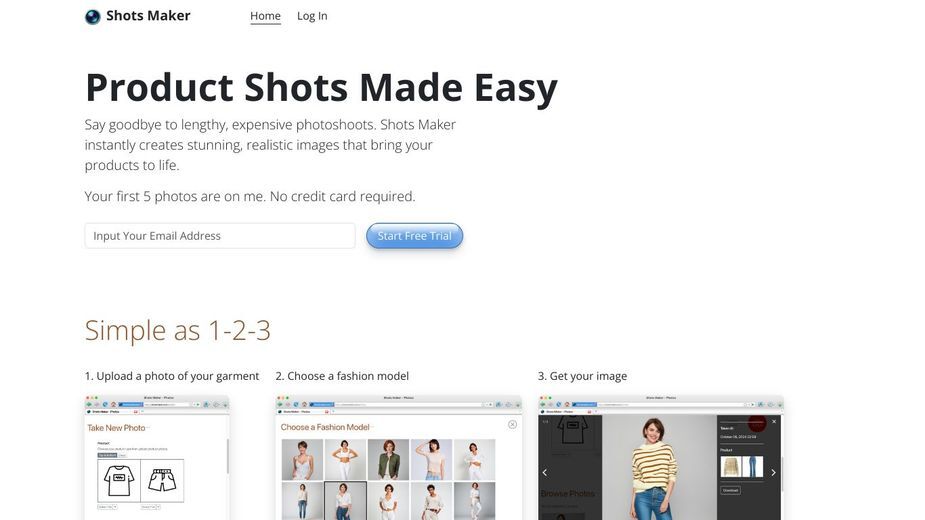Open the Home navigation link
The height and width of the screenshot is (520, 925).
pyautogui.click(x=265, y=16)
